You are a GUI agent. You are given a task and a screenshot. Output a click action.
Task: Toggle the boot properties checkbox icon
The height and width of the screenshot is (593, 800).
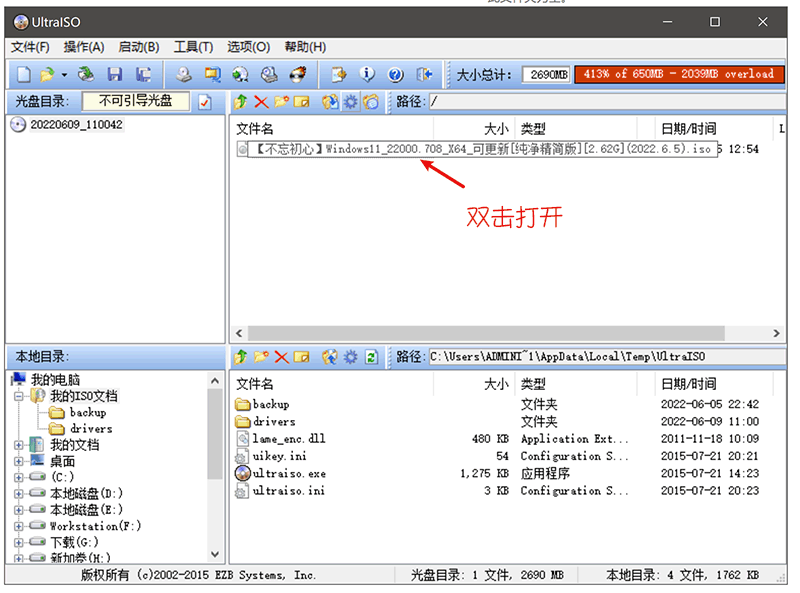(x=205, y=102)
